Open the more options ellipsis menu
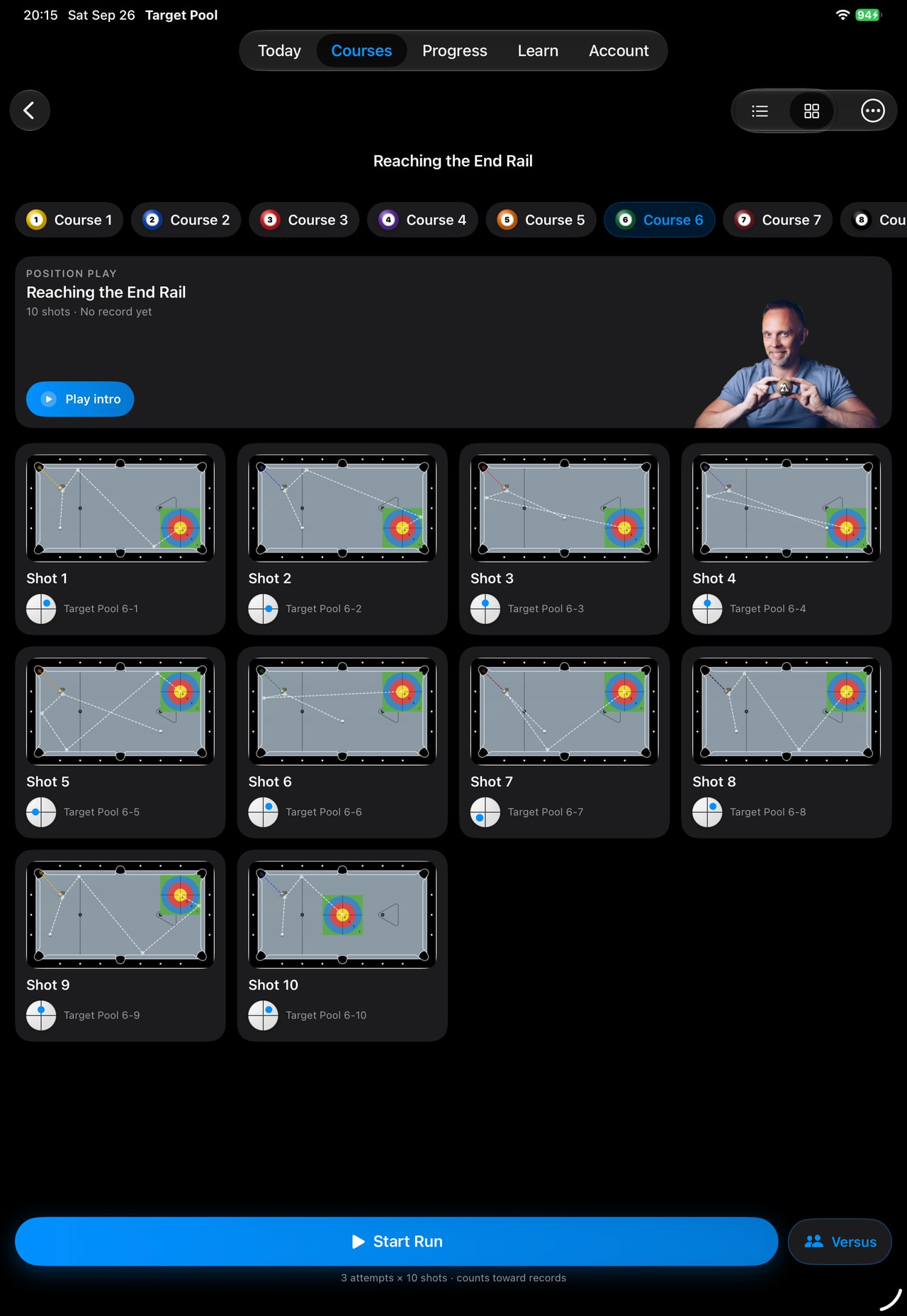Viewport: 907px width, 1316px height. coord(872,110)
